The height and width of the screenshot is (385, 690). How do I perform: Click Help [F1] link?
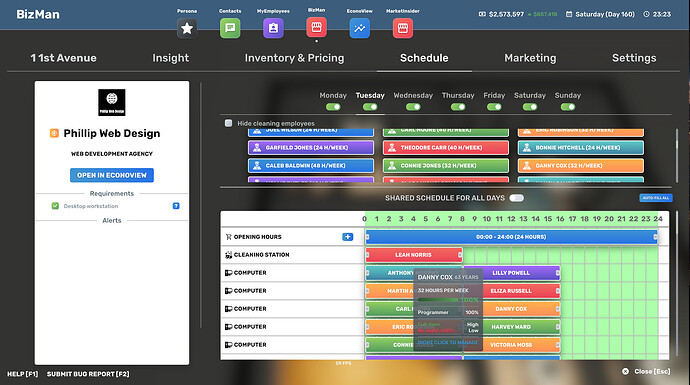point(22,374)
